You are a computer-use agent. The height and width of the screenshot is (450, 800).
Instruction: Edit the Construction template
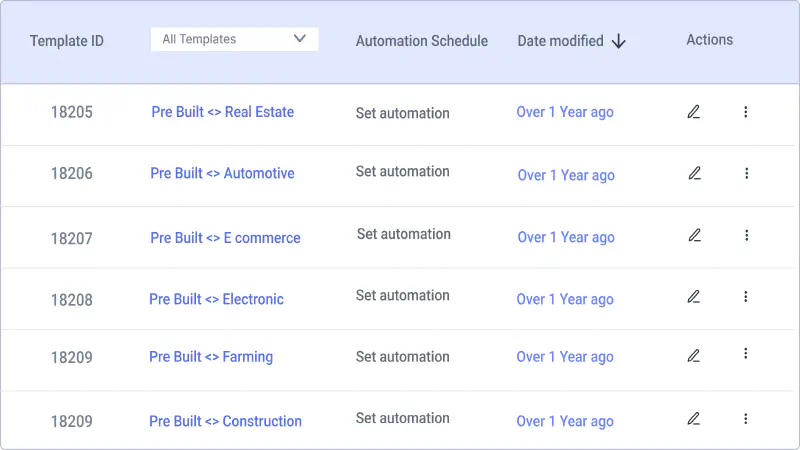[693, 419]
